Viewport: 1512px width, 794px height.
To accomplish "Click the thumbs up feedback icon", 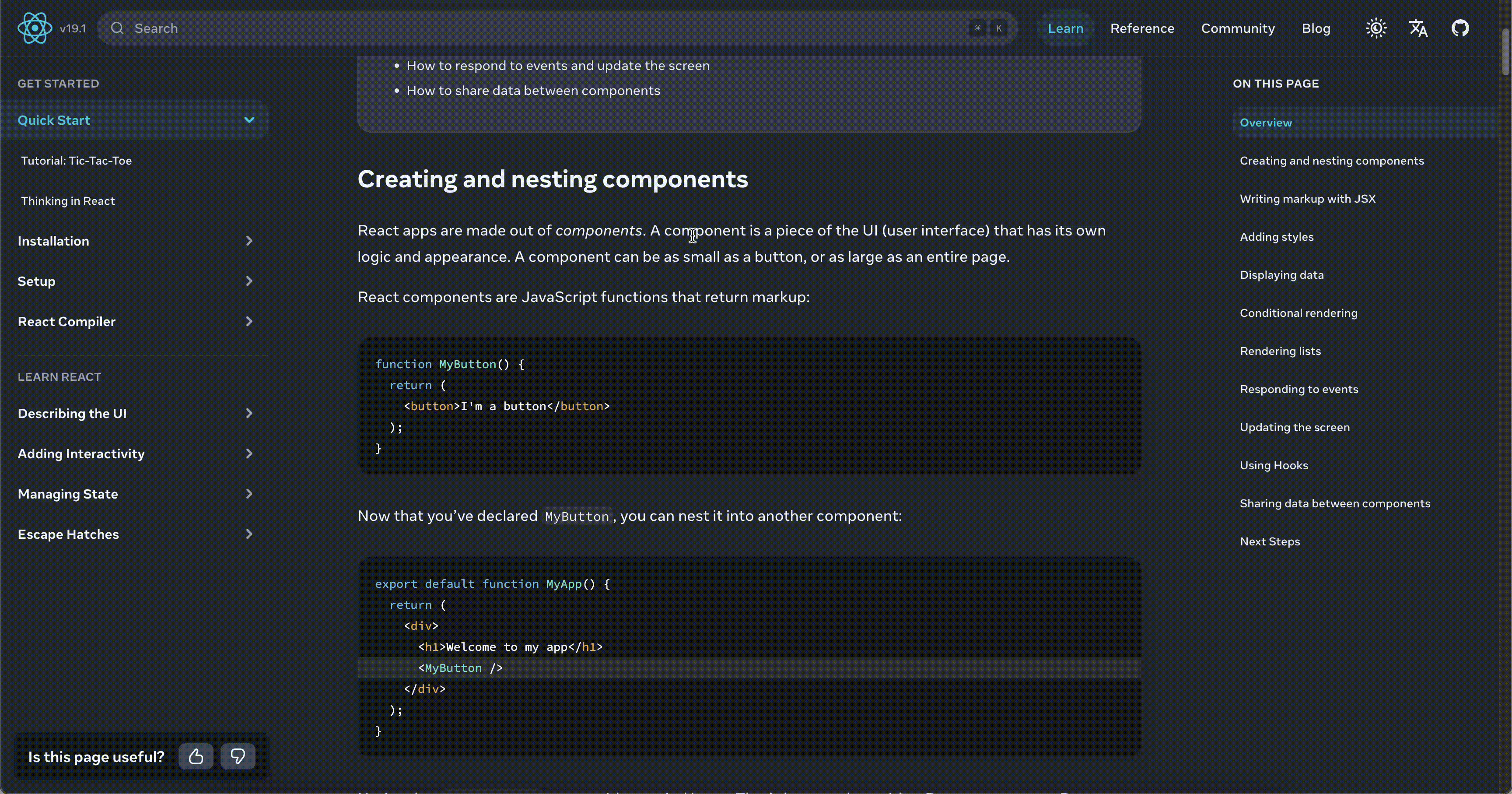I will pyautogui.click(x=196, y=756).
